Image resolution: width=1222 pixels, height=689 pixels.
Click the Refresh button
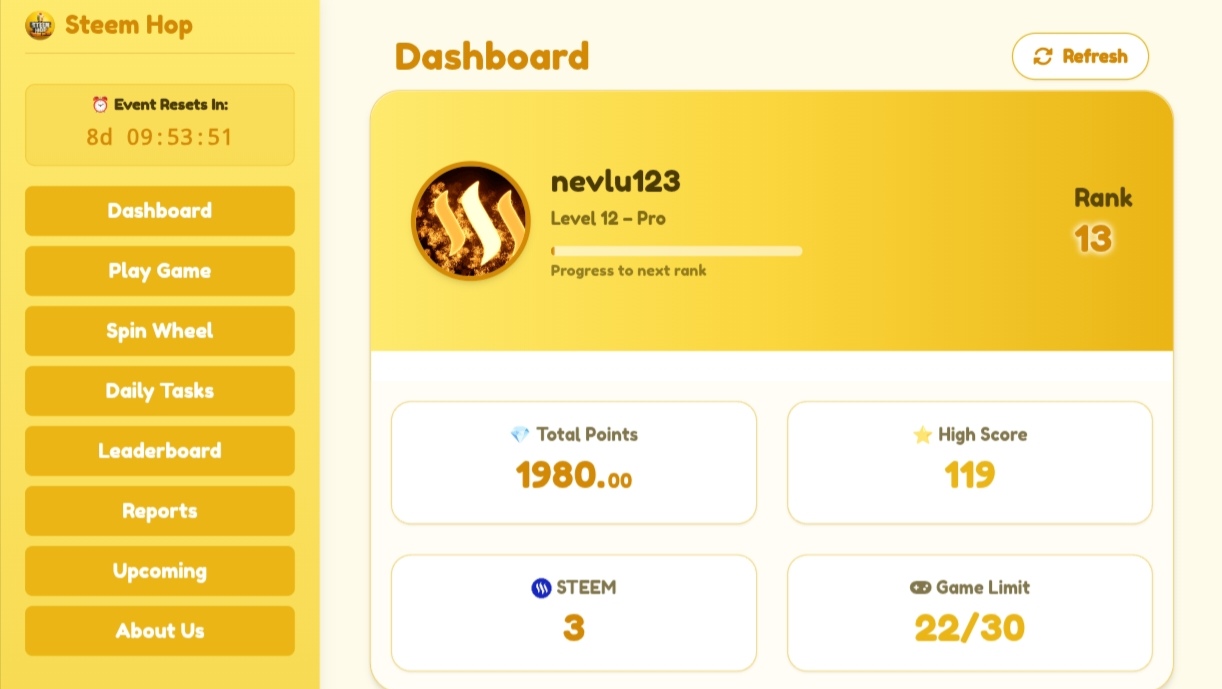tap(1080, 56)
